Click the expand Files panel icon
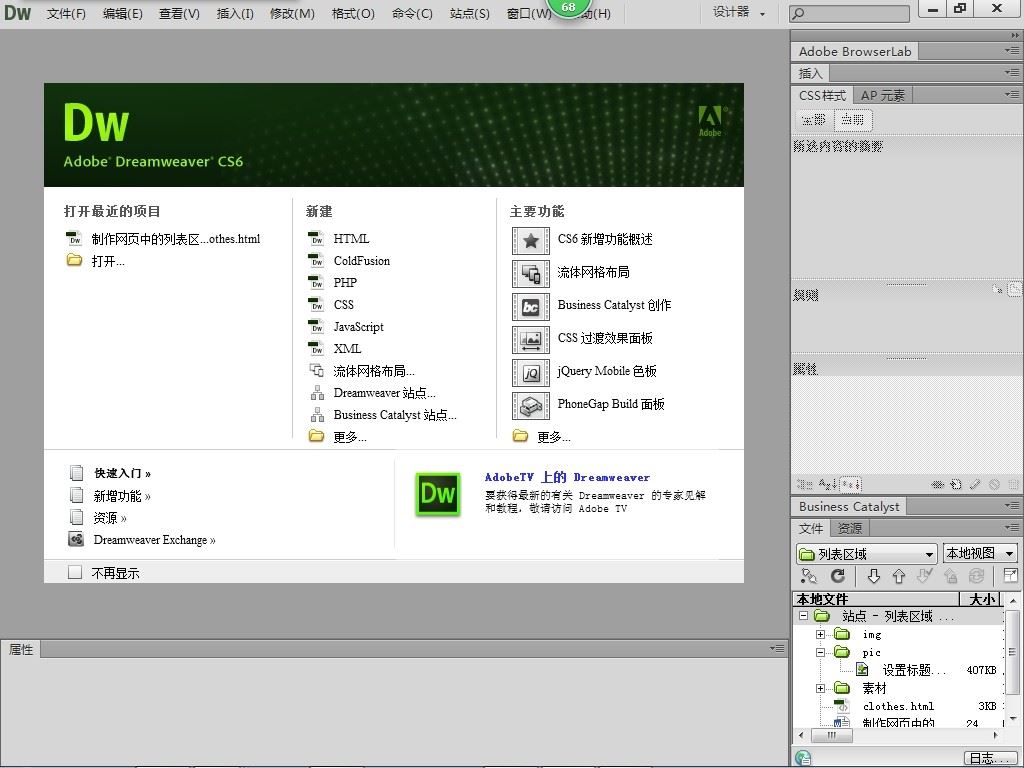 [1010, 575]
